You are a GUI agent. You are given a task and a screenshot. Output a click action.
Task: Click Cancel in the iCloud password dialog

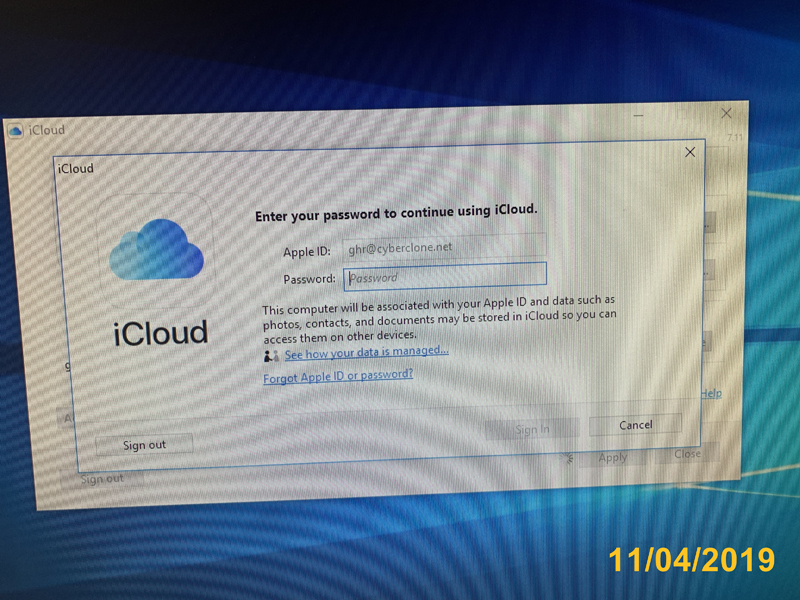coord(635,424)
